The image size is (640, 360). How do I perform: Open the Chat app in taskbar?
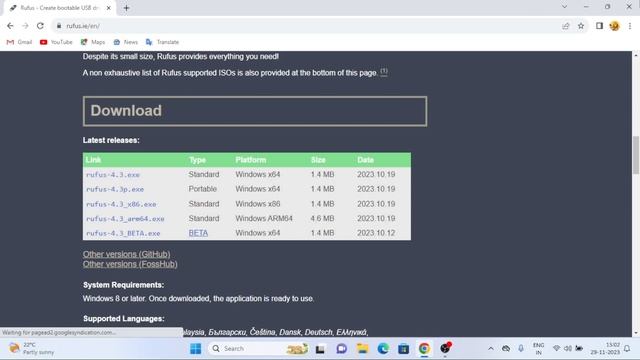[x=342, y=349]
